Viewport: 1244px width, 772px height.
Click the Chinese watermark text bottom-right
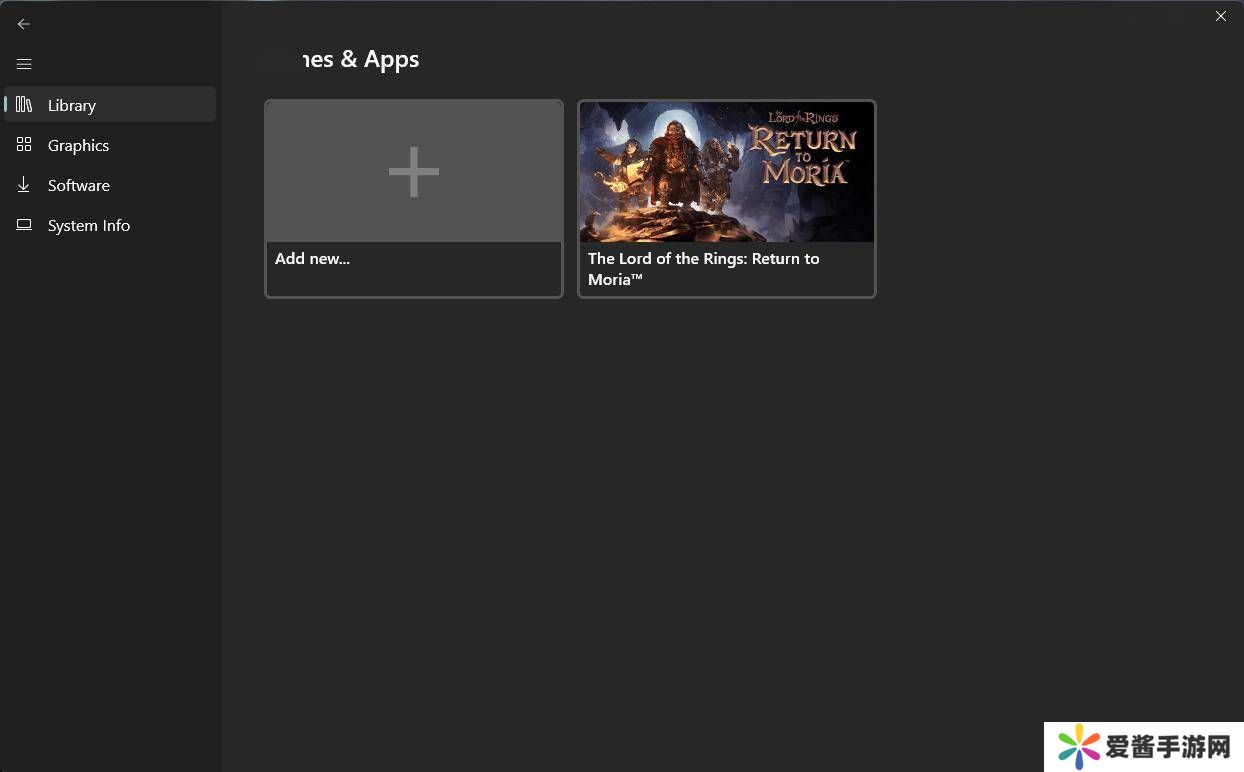pos(1167,747)
